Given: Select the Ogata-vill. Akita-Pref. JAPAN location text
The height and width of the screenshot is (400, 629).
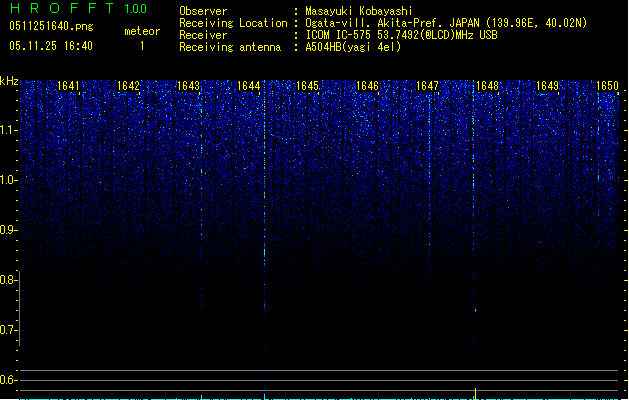Looking at the screenshot, I should coord(446,23).
